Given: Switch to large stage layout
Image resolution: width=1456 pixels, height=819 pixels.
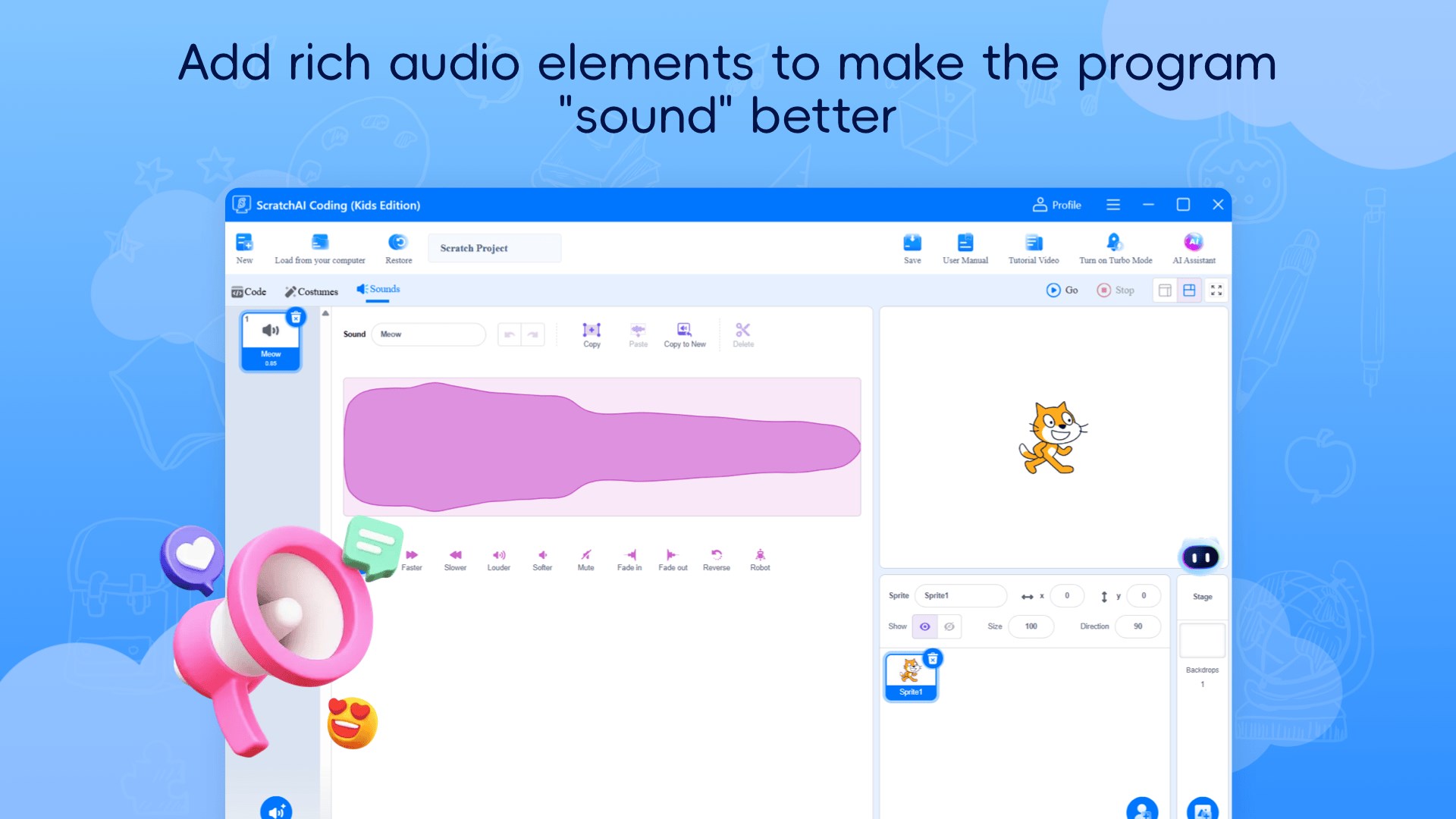Looking at the screenshot, I should [x=1189, y=290].
